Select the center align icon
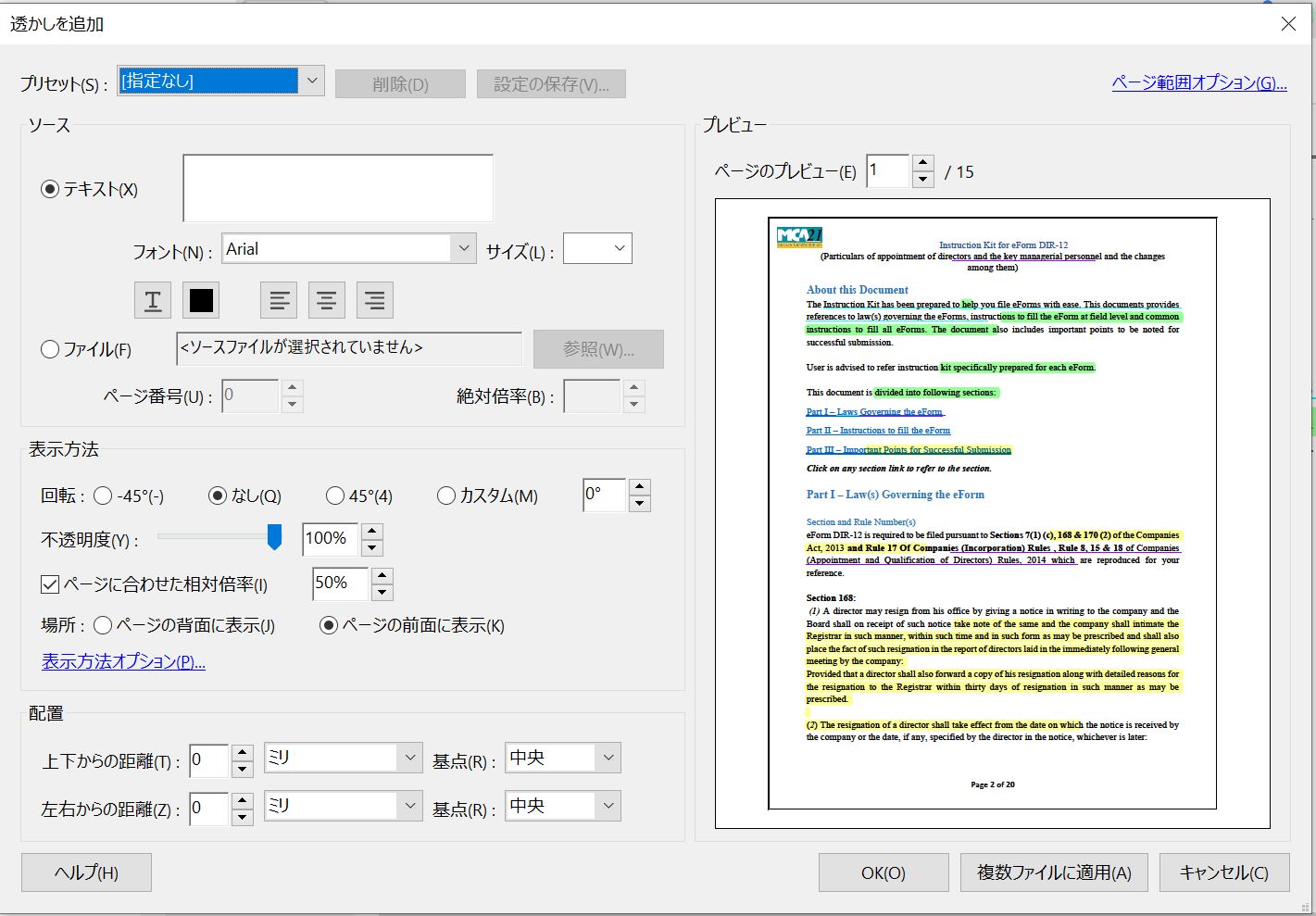This screenshot has width=1316, height=916. click(x=327, y=300)
